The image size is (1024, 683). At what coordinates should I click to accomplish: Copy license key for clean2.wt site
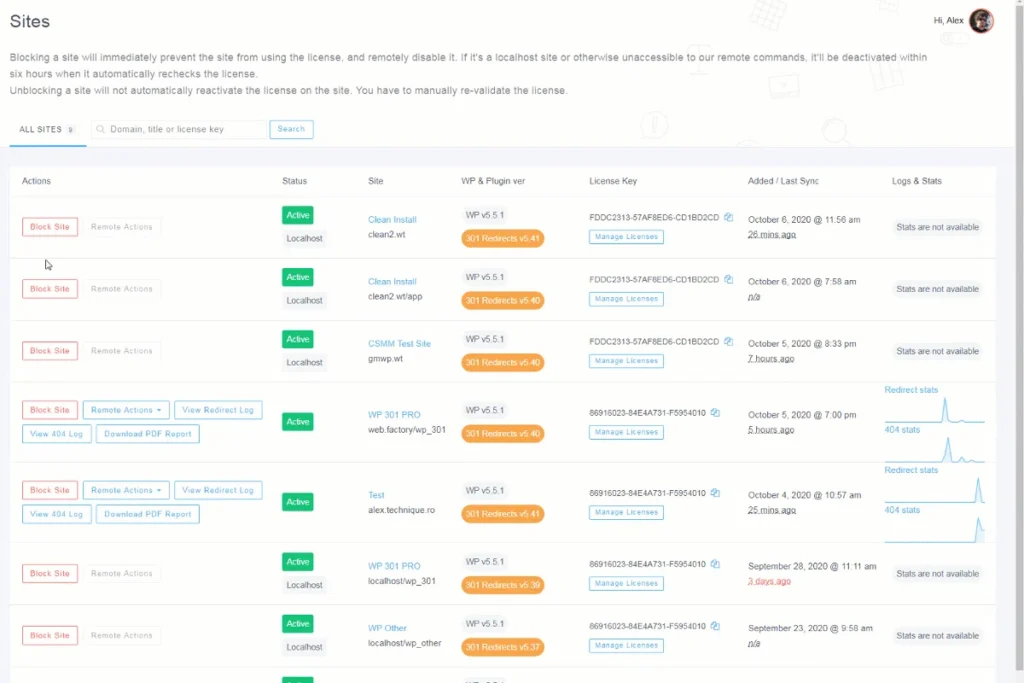pyautogui.click(x=729, y=217)
